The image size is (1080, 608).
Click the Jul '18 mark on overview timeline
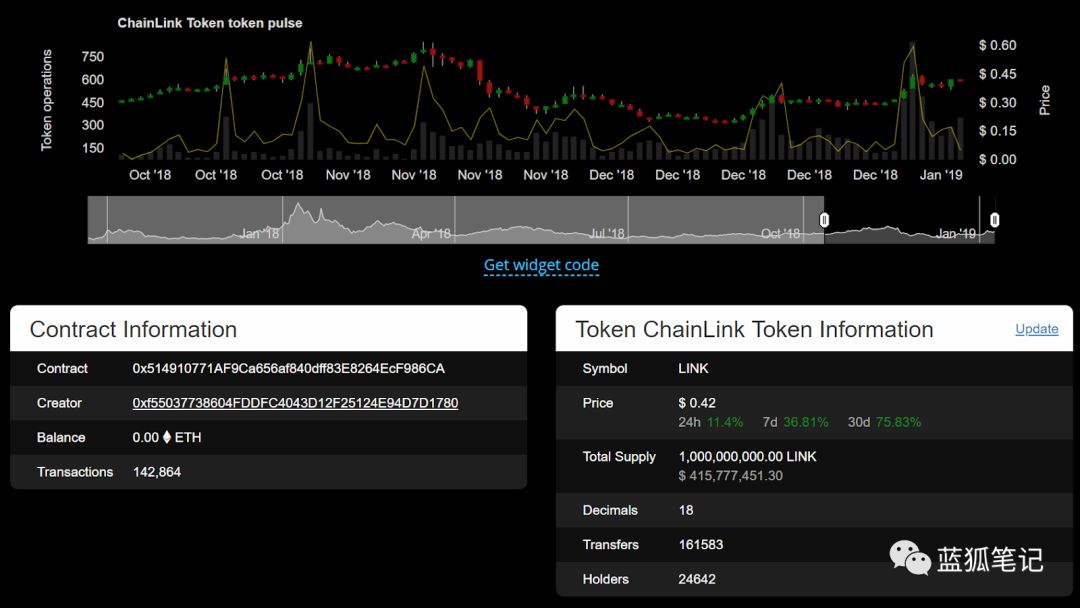(x=607, y=233)
